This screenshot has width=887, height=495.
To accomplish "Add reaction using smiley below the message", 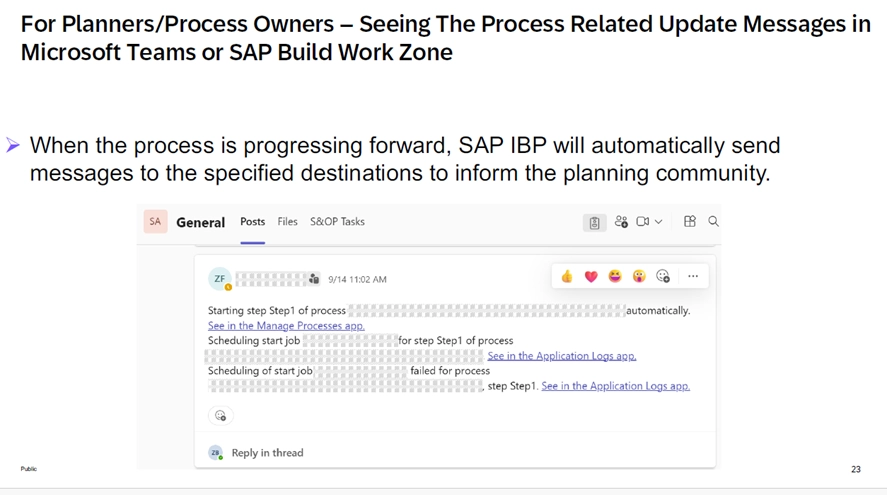I will [220, 416].
